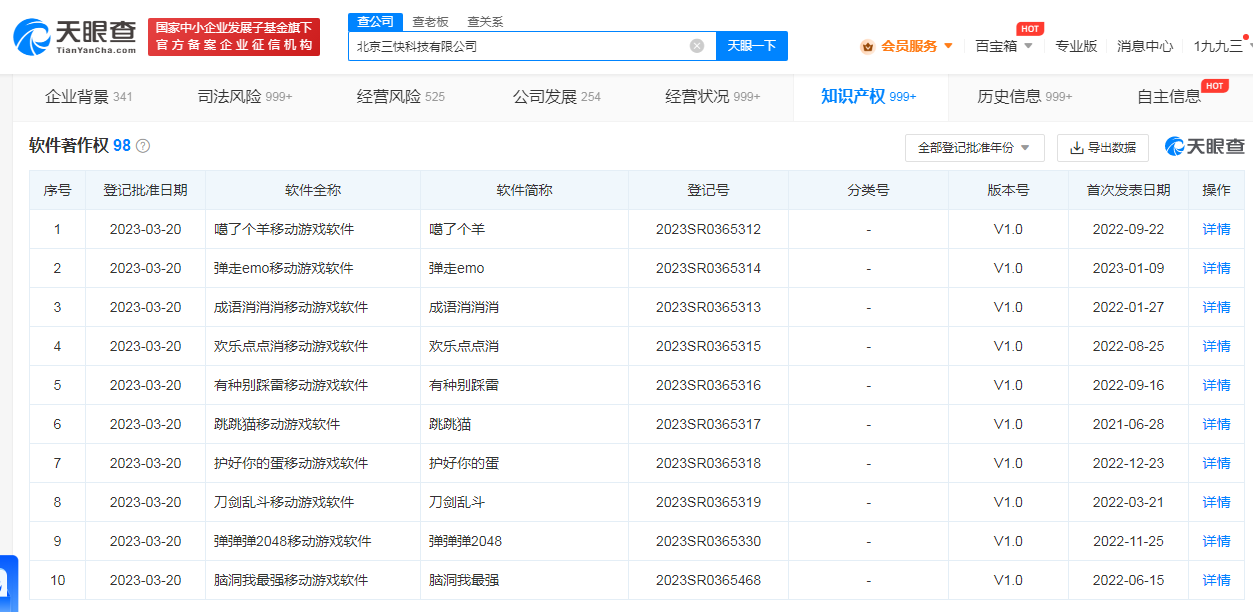Click the 首次发表日期 column header
The width and height of the screenshot is (1253, 612).
click(1128, 190)
